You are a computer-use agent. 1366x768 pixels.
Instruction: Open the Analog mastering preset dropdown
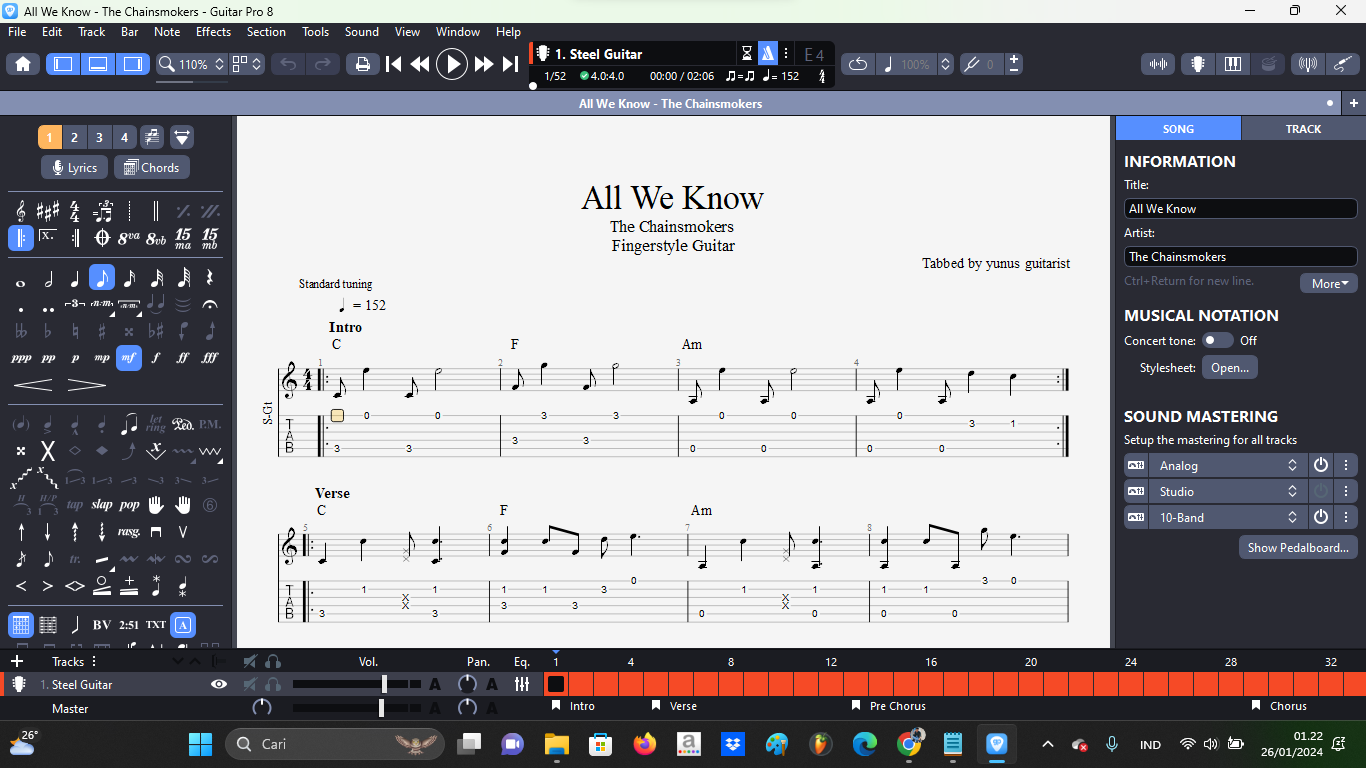[1227, 465]
